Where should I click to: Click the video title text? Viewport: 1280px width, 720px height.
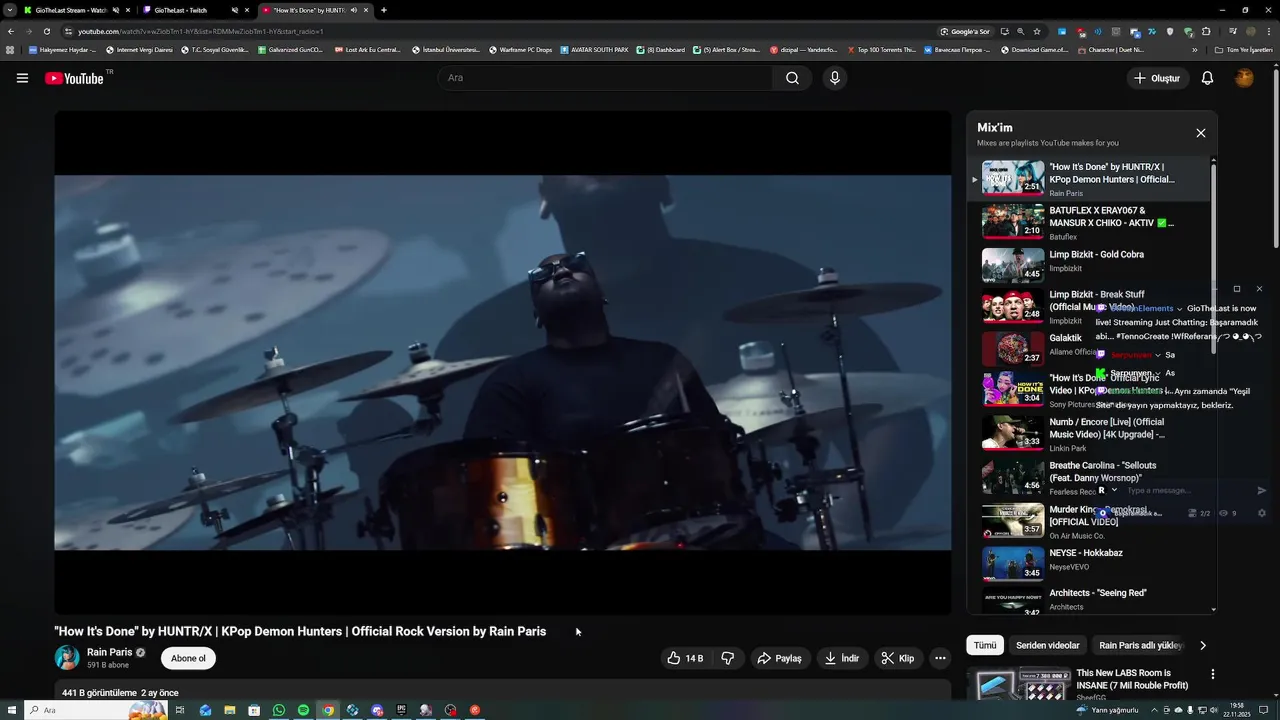click(x=300, y=631)
